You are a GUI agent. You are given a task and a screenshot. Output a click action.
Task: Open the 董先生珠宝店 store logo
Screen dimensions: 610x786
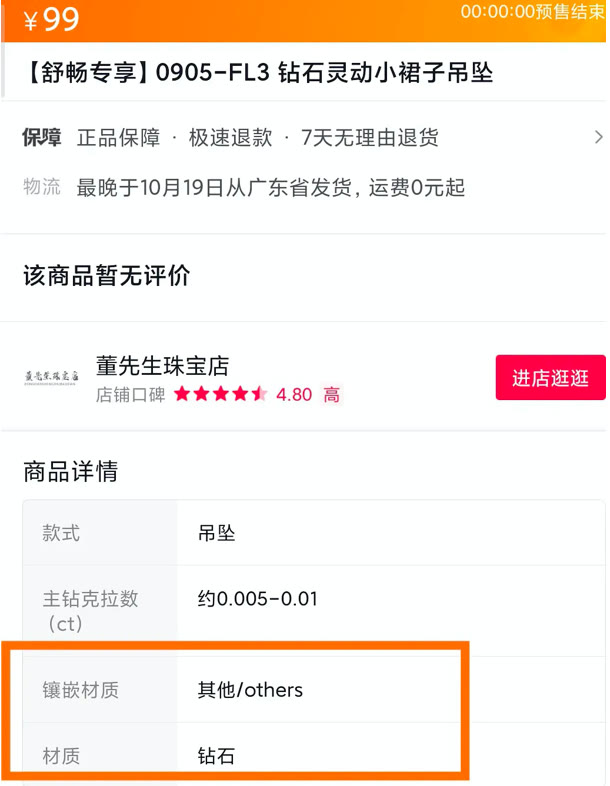coord(52,377)
